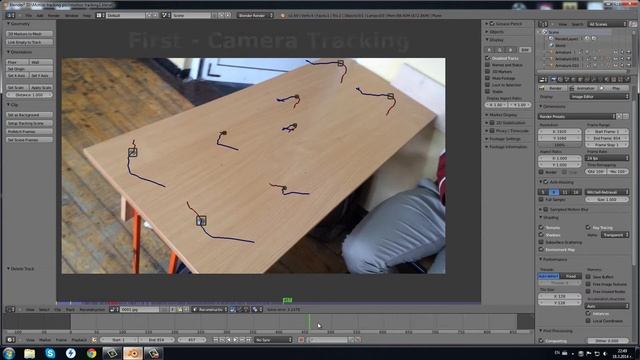Viewport: 640px width, 360px height.
Task: Open the Reconstruction menu in clip editor
Action: 92,309
